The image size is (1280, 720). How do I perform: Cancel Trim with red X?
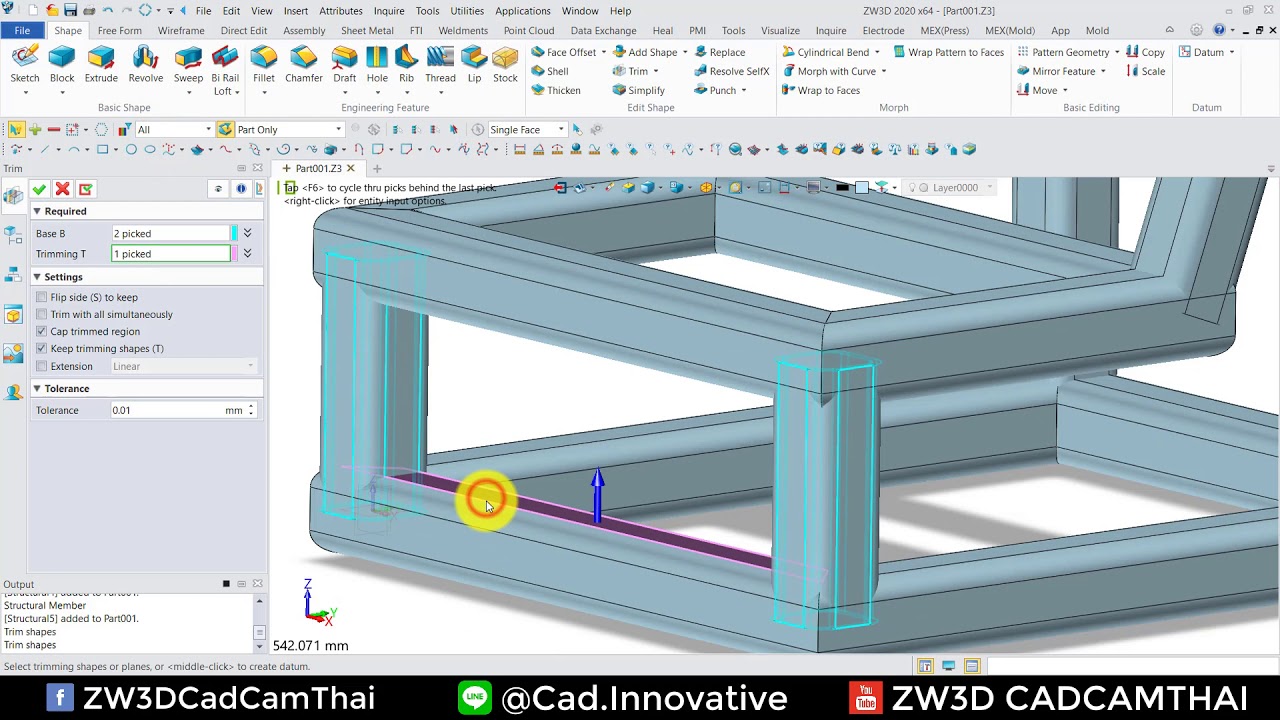point(62,189)
